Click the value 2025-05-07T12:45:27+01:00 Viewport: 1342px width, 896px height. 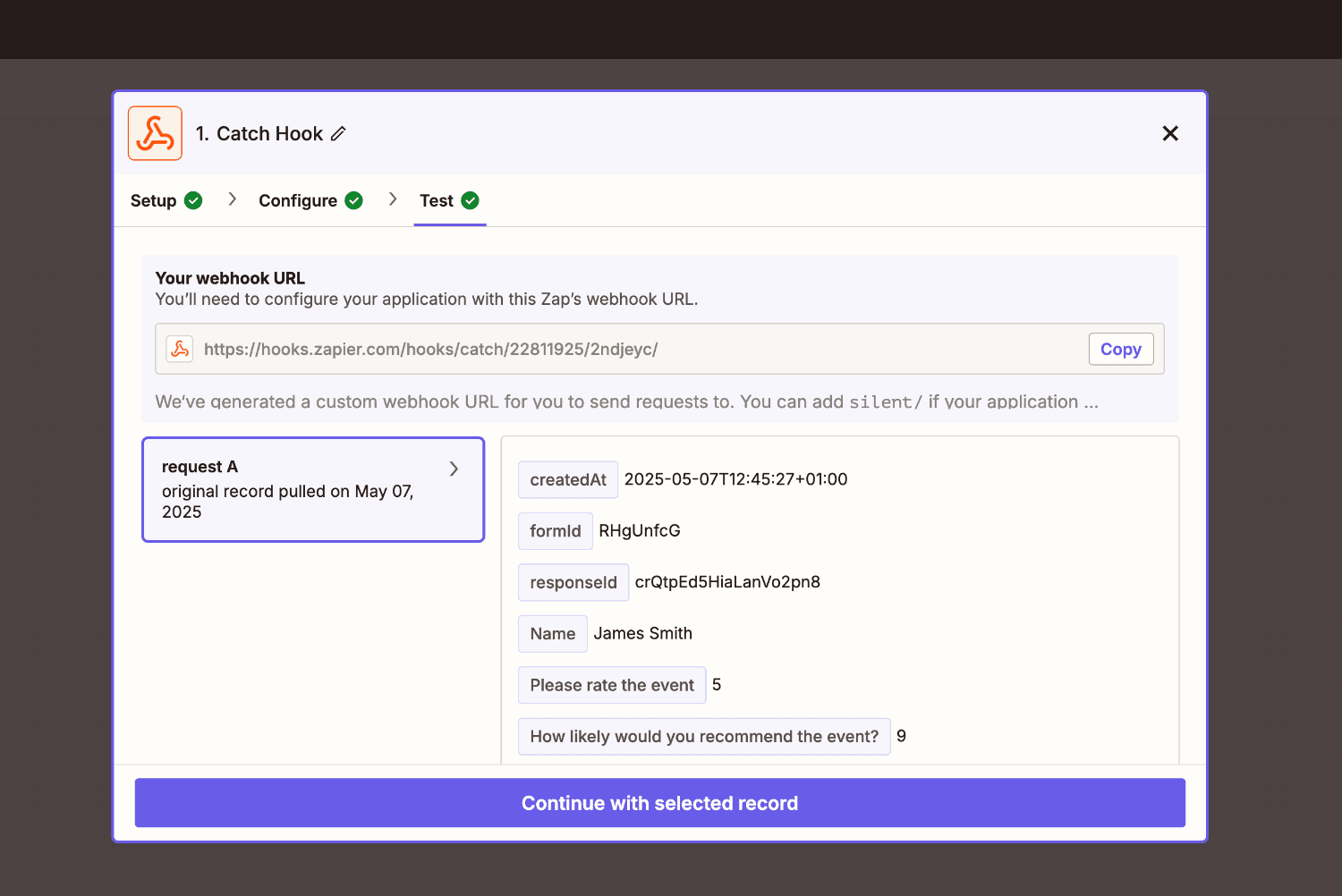735,479
